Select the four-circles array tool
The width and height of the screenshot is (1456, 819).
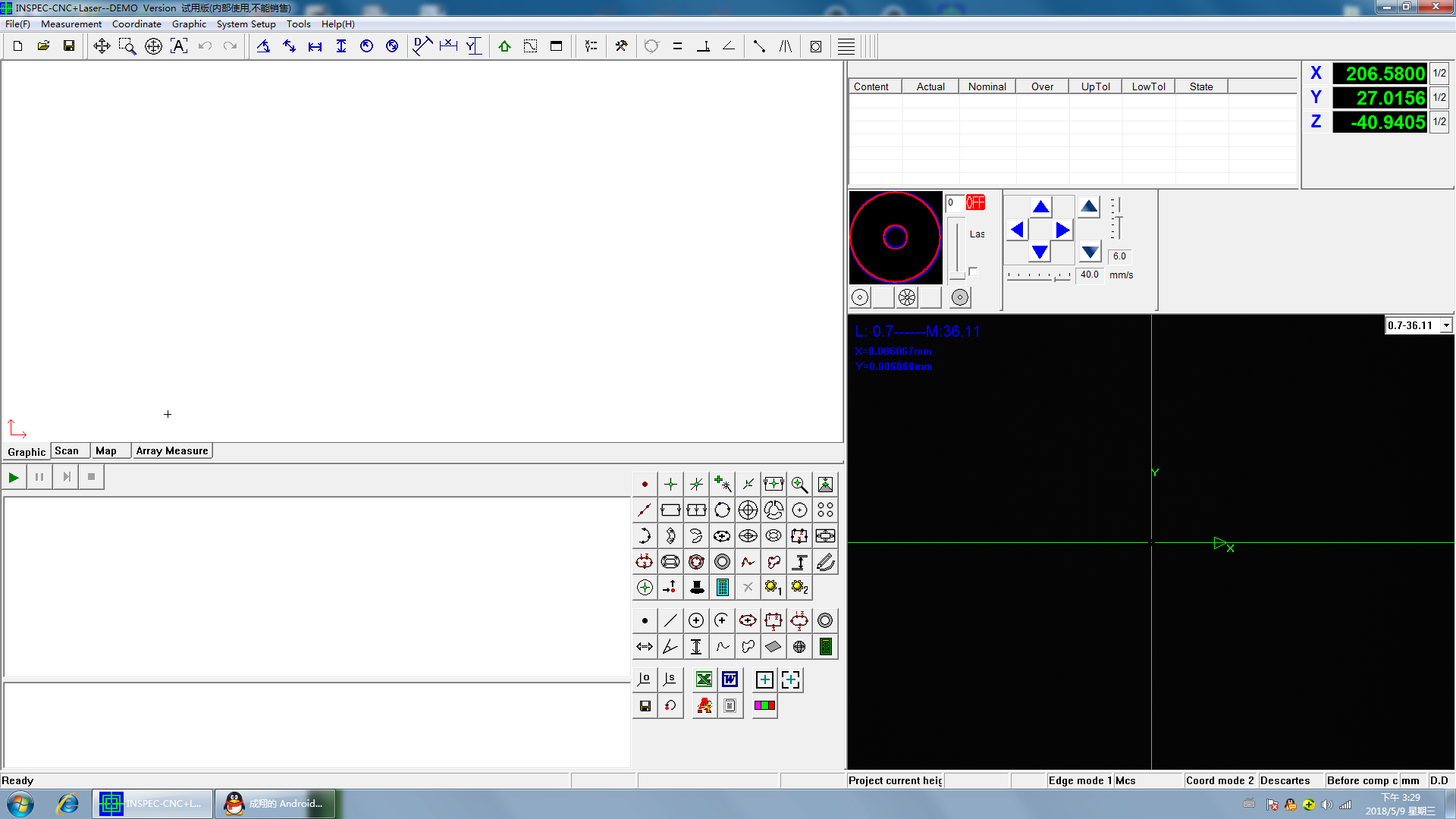[825, 510]
